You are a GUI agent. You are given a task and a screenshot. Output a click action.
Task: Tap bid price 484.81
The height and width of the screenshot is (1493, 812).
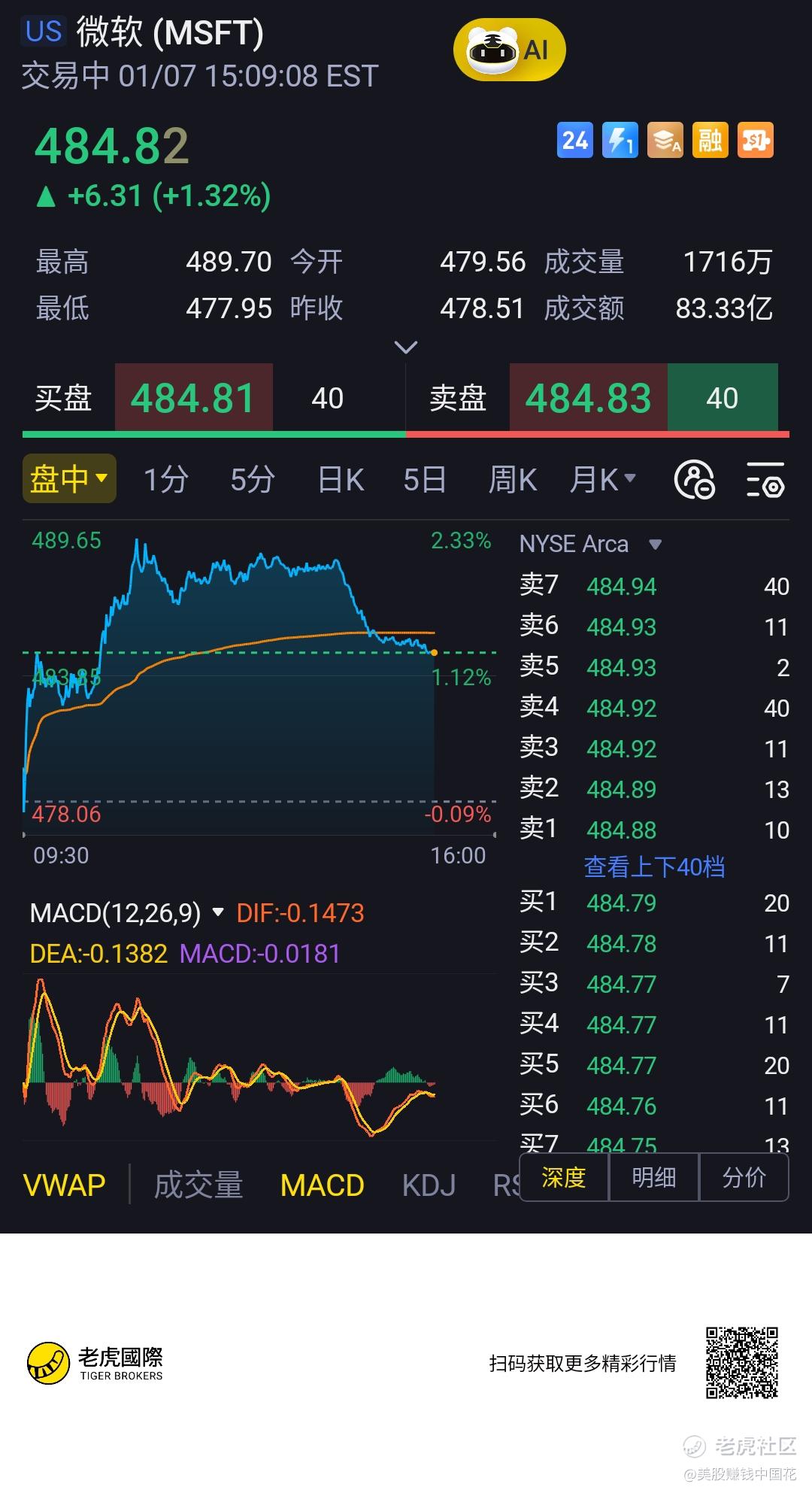tap(193, 398)
